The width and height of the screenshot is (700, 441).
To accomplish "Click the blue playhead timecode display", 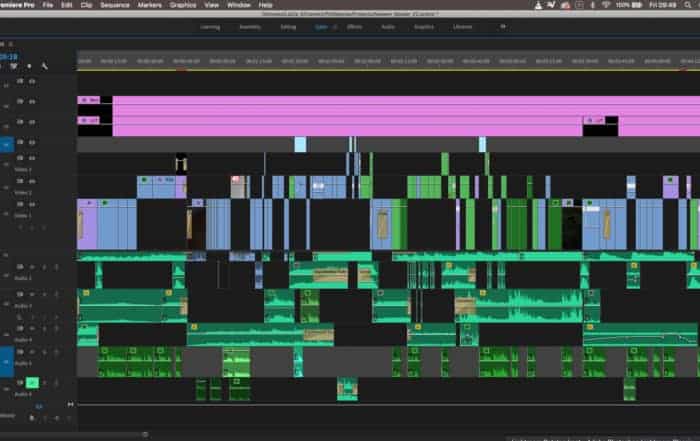I will pyautogui.click(x=8, y=57).
